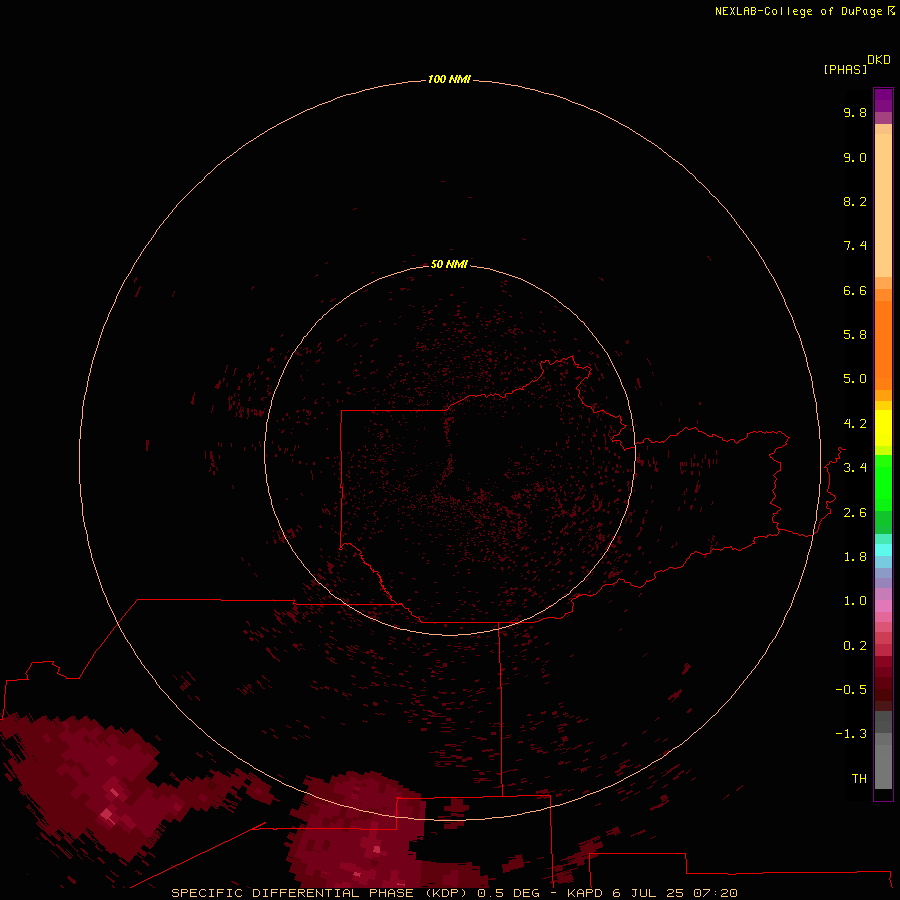Click the 50 NMI range ring label
Screen dimensions: 900x900
(449, 264)
